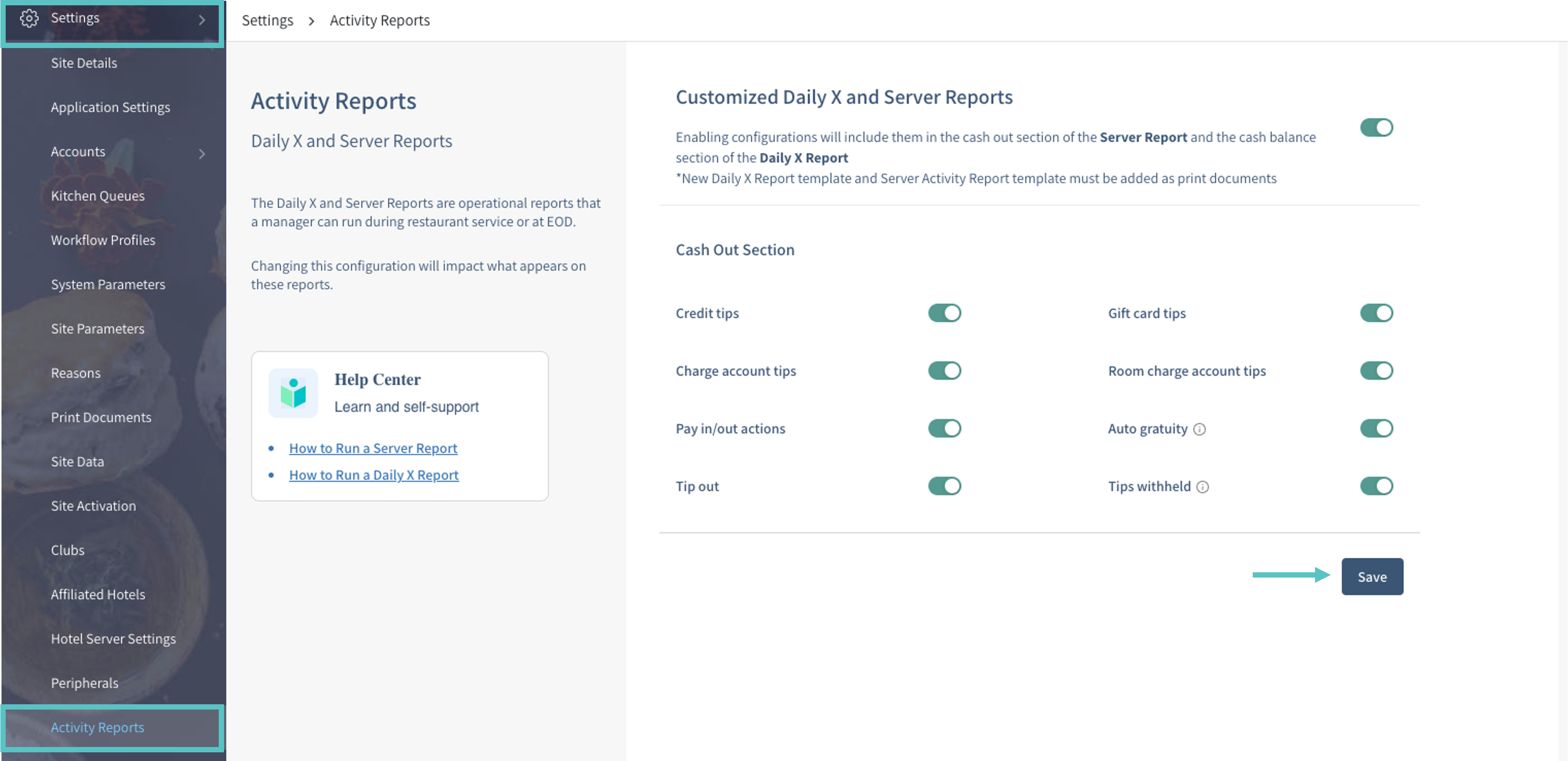Click the Tips withheld info icon
The height and width of the screenshot is (761, 1568).
pyautogui.click(x=1202, y=487)
